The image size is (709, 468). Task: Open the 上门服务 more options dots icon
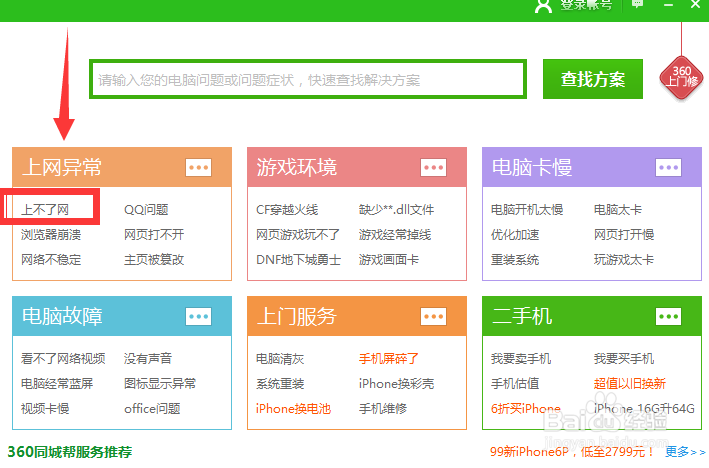[434, 317]
